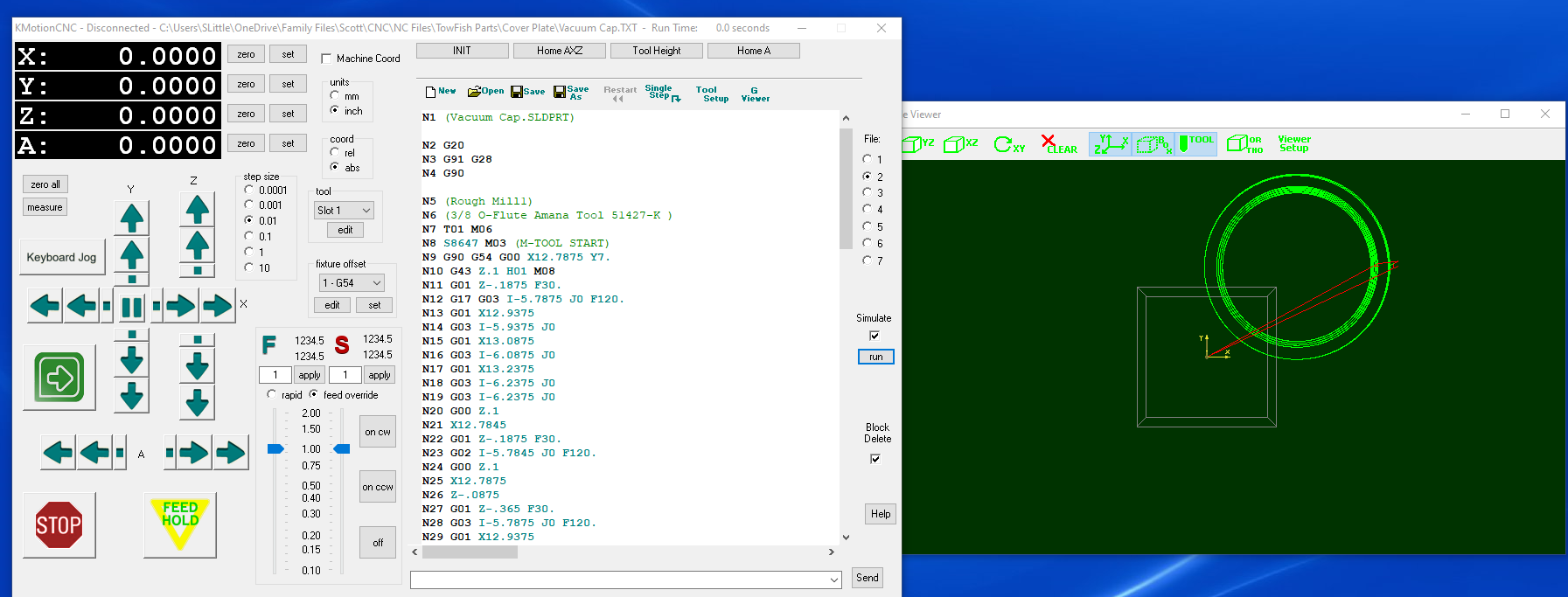1568x597 pixels.
Task: Click the Save As toolbar icon
Action: pyautogui.click(x=571, y=92)
